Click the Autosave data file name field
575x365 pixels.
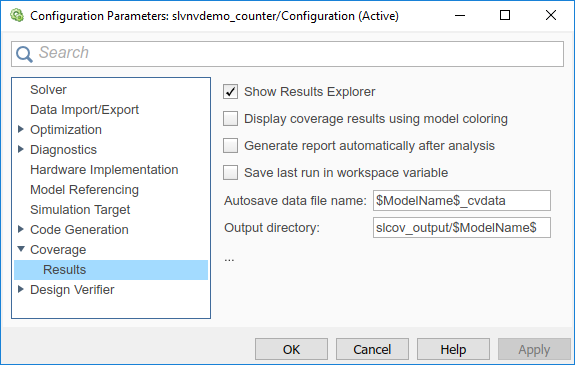point(462,201)
